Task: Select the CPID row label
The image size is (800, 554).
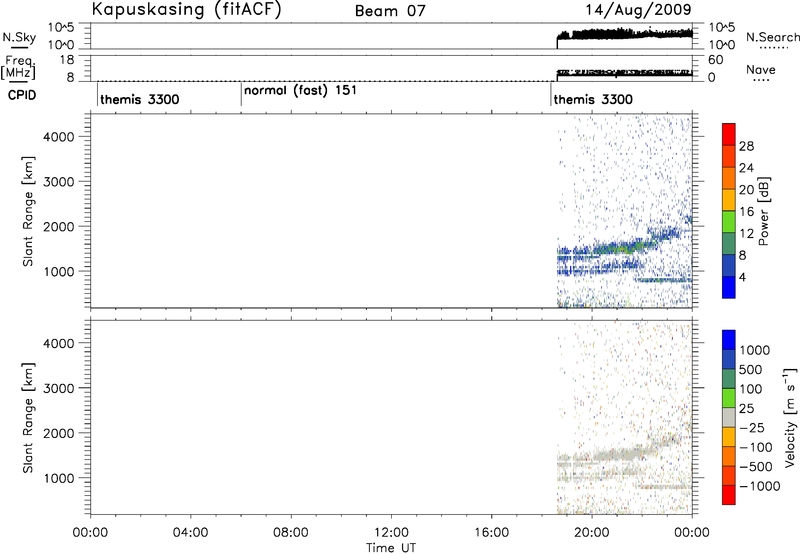Action: (x=22, y=95)
